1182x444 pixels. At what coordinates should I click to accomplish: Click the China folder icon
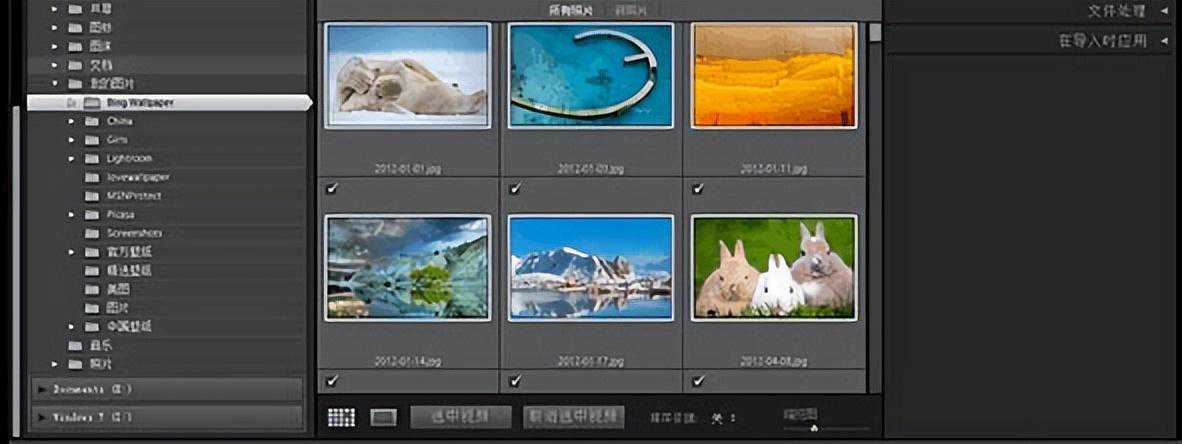92,122
